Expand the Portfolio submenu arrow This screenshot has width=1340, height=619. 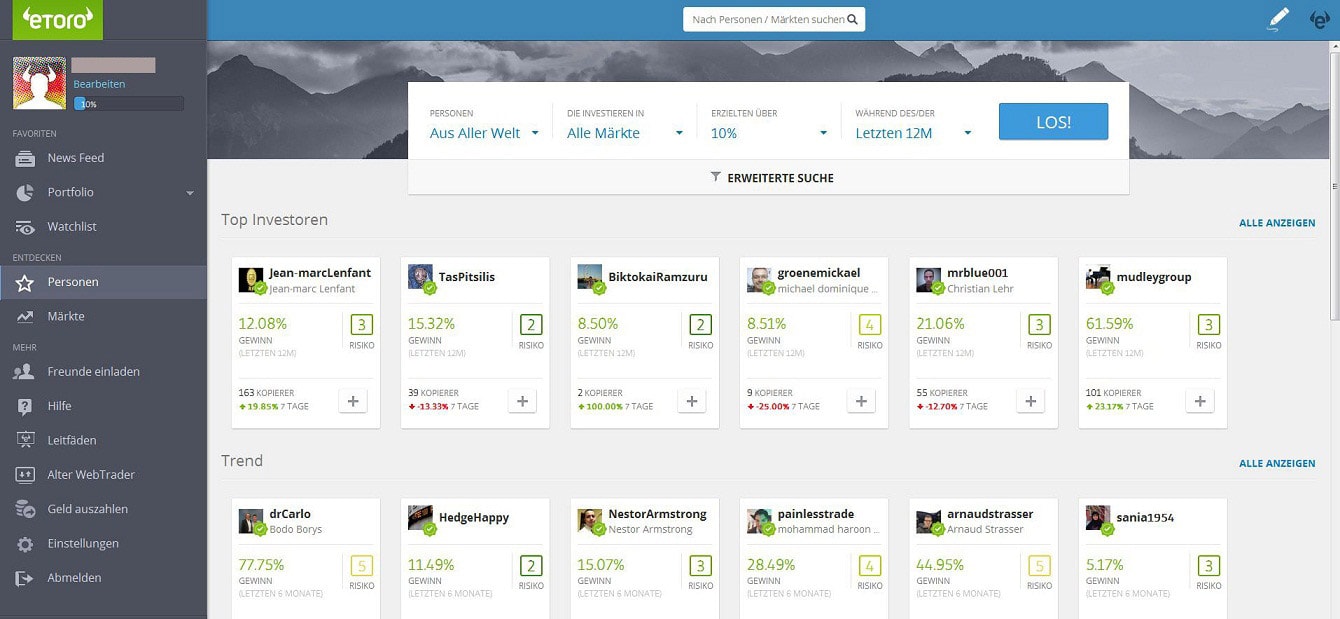pyautogui.click(x=190, y=193)
